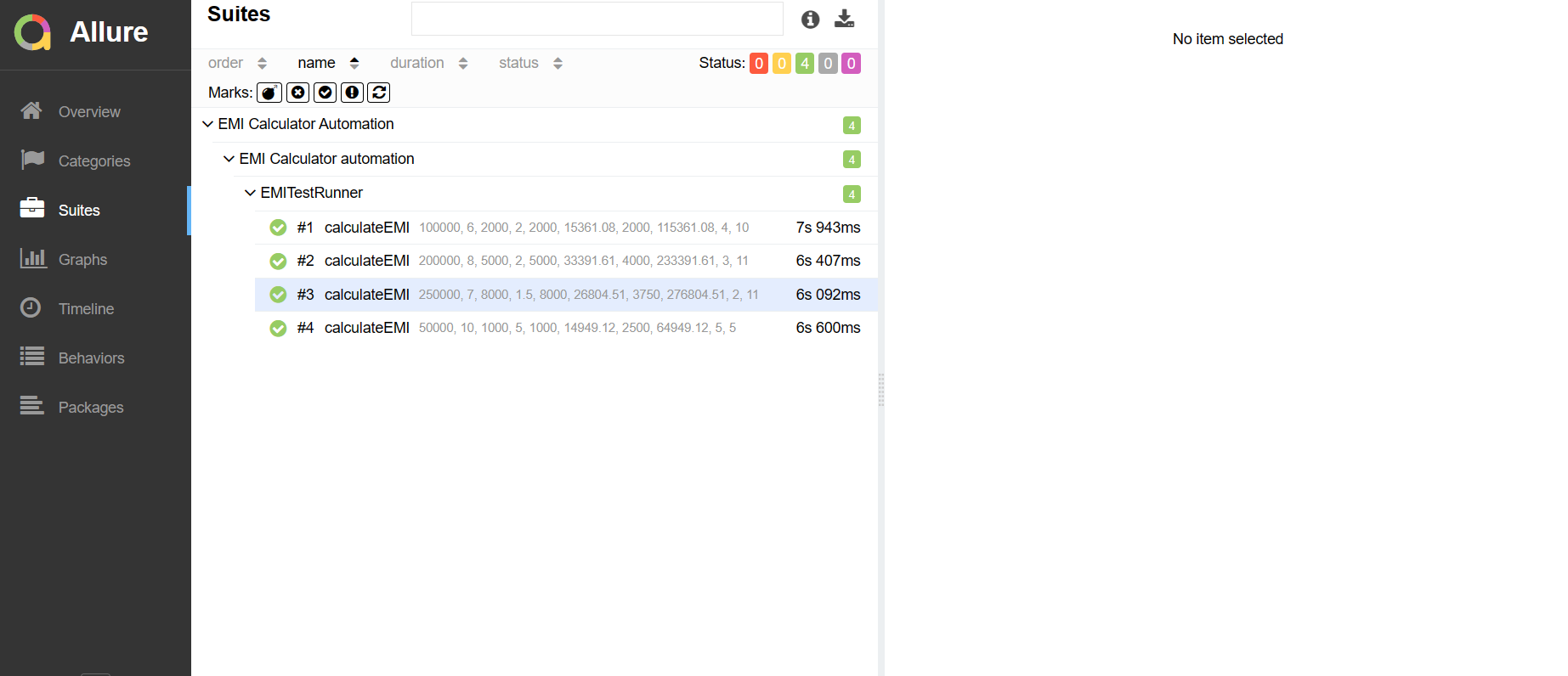
Task: Click the 6s 092ms duration
Action: tap(828, 295)
